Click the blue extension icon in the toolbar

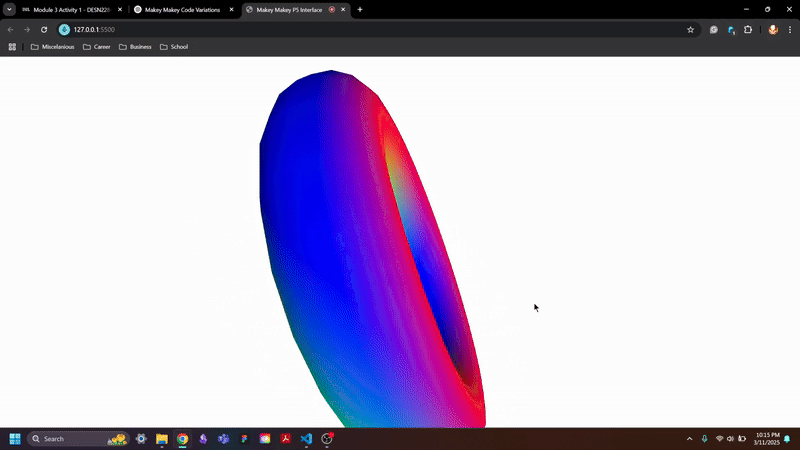[731, 30]
